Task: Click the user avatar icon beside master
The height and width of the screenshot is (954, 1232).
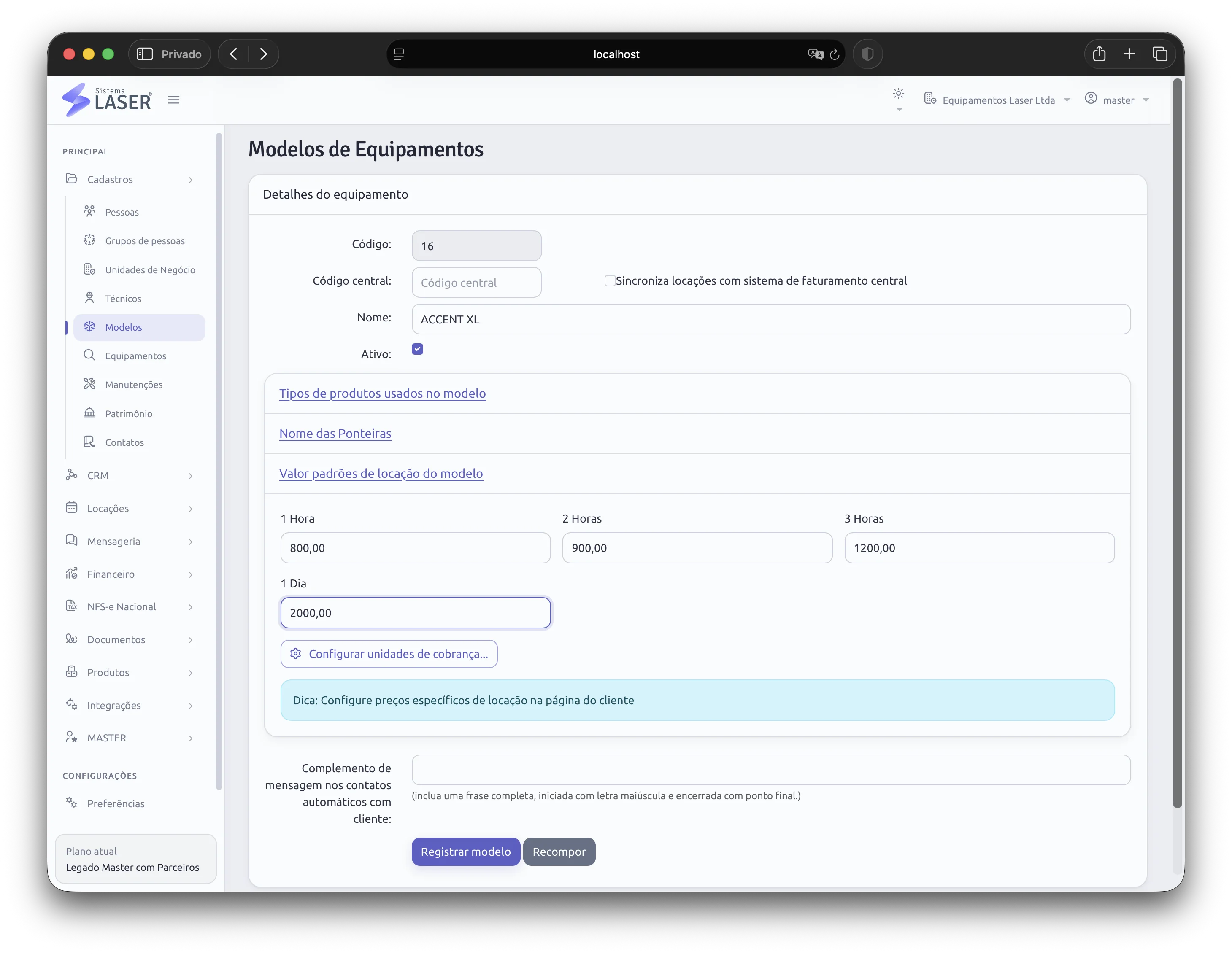Action: (1091, 99)
